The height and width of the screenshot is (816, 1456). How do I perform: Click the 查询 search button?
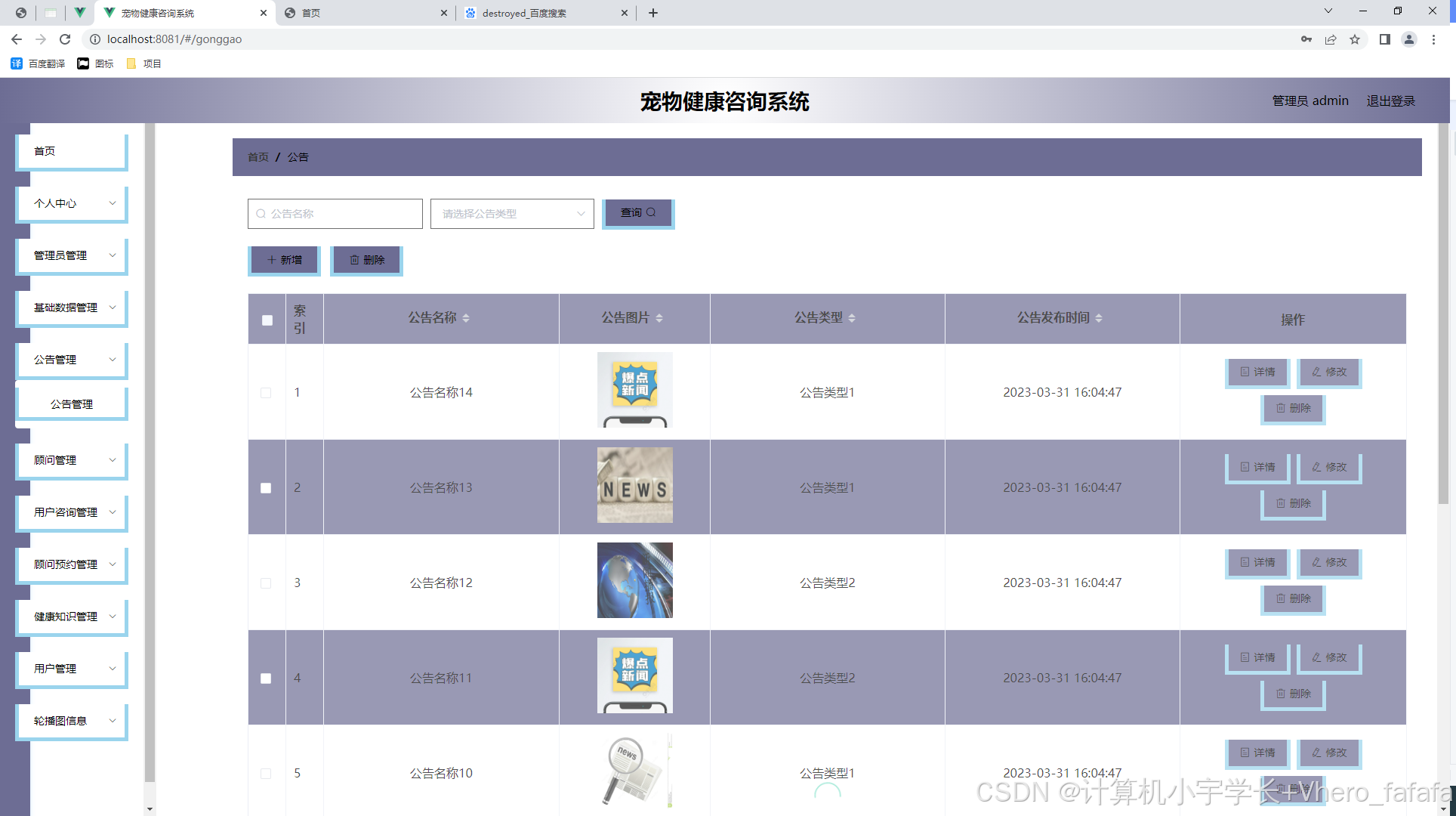click(x=637, y=213)
